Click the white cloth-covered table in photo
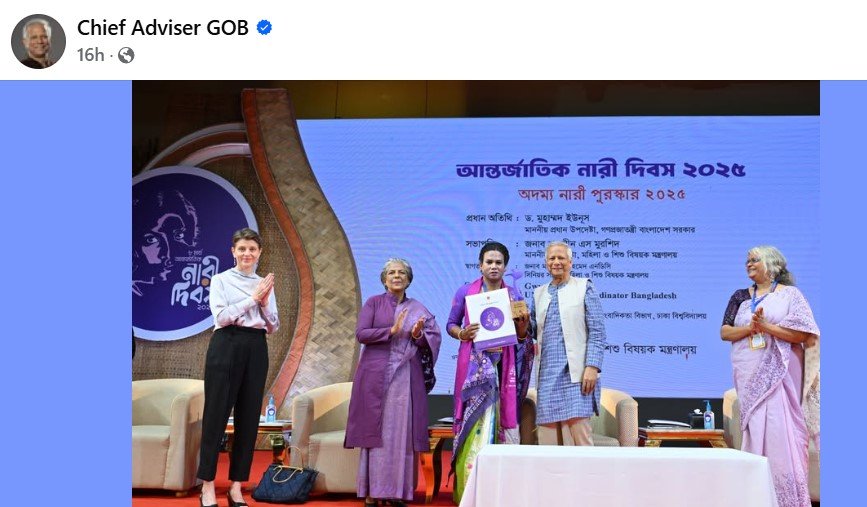 coord(618,475)
